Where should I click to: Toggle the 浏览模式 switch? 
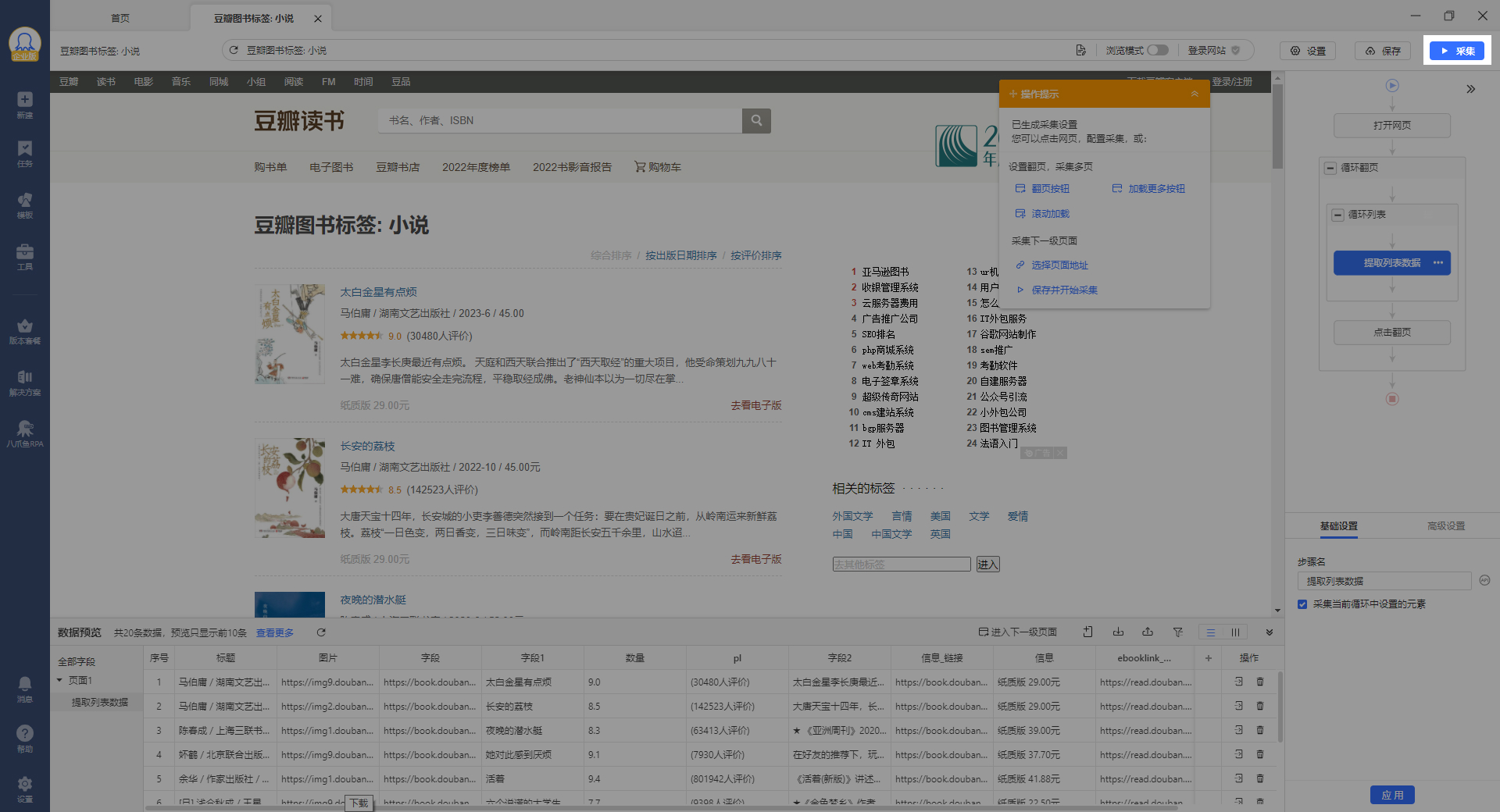point(1158,50)
